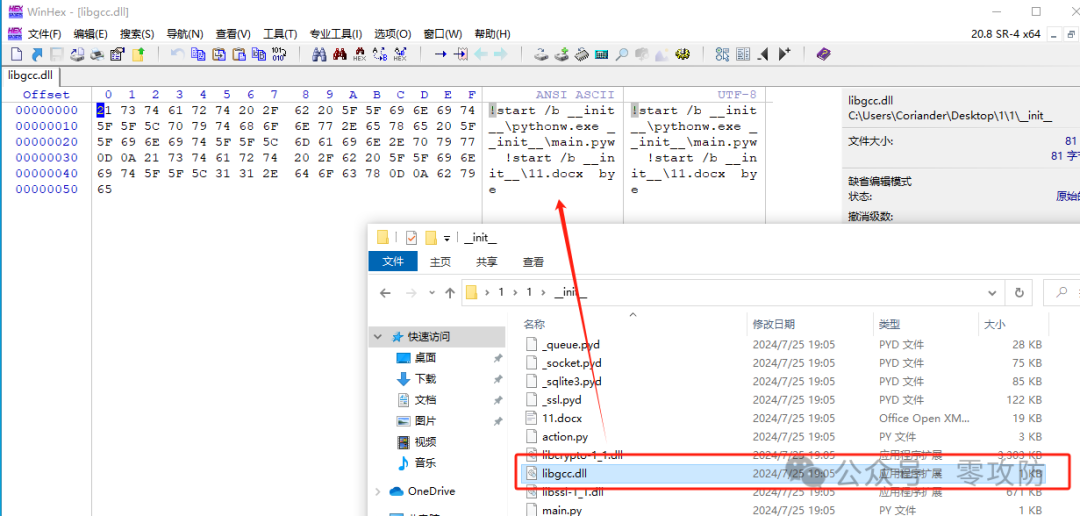The height and width of the screenshot is (516, 1080).
Task: Create a new file in WinHex toolbar
Action: coord(17,54)
